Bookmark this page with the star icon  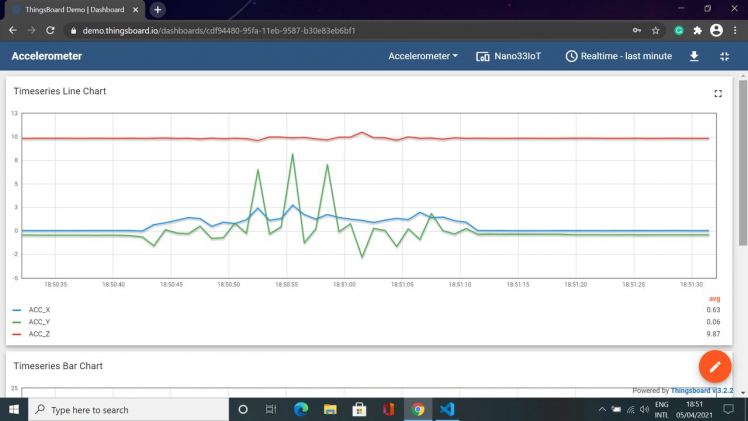pos(655,30)
